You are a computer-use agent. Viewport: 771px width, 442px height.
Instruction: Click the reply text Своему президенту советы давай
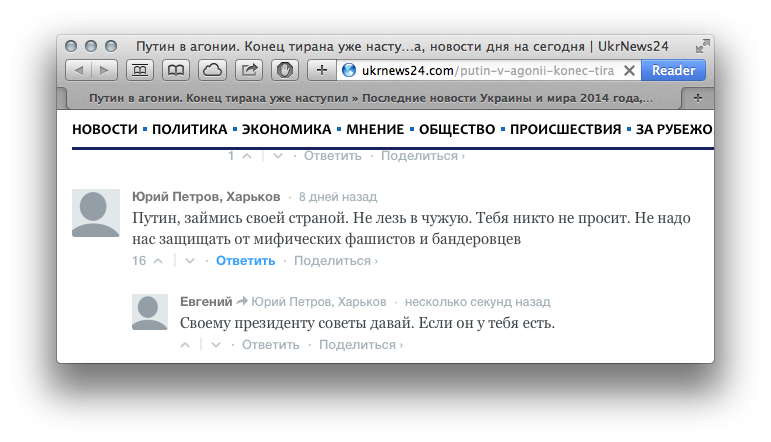tap(367, 323)
